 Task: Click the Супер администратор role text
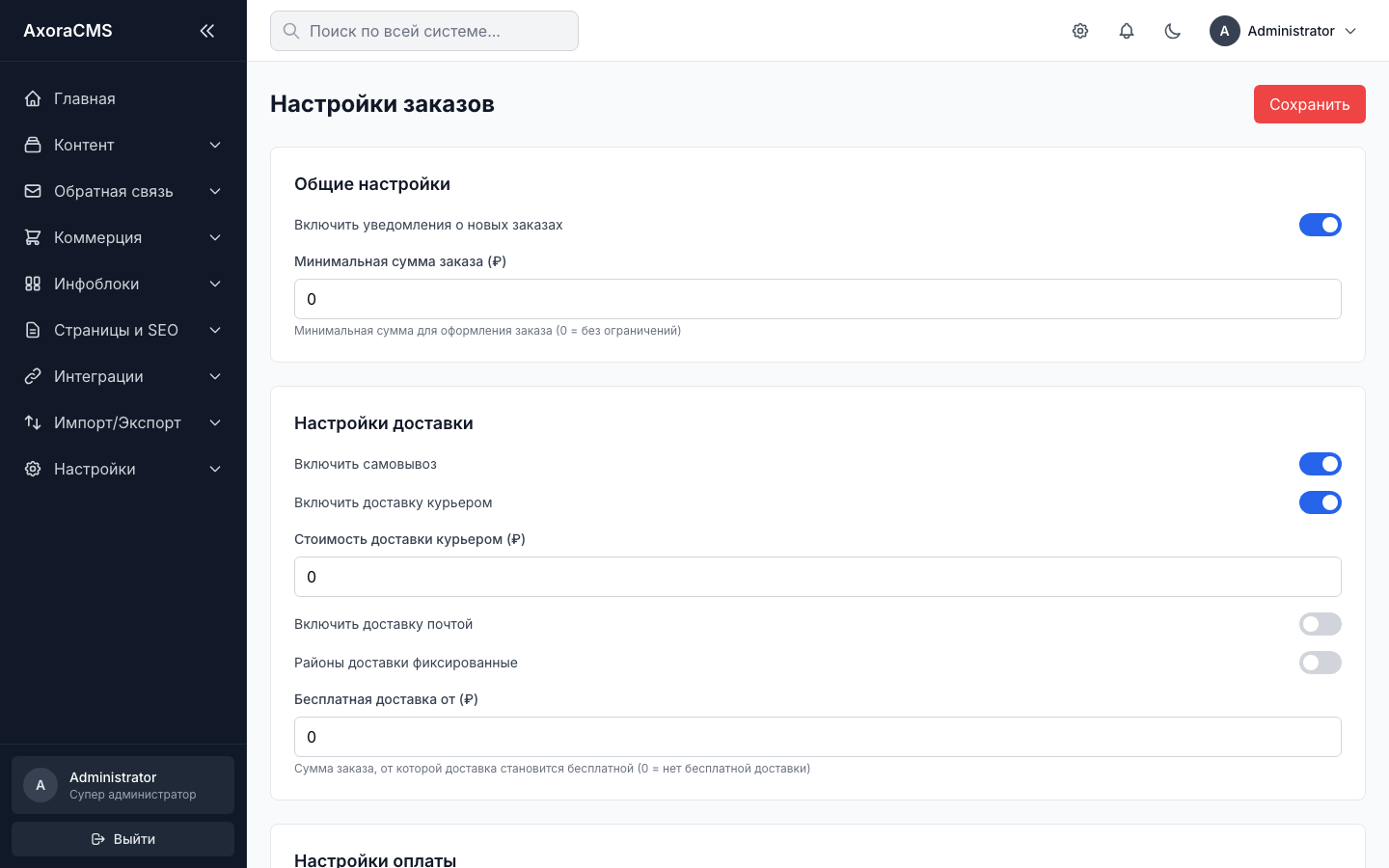(133, 795)
